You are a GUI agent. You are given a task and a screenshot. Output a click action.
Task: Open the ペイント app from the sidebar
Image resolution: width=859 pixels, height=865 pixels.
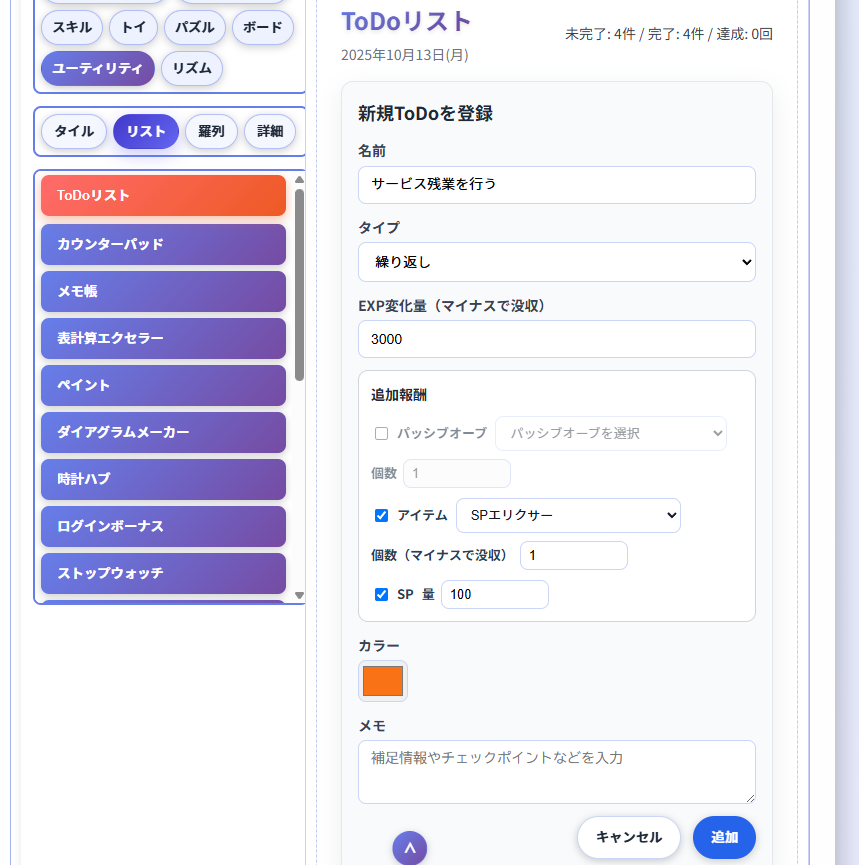[163, 385]
